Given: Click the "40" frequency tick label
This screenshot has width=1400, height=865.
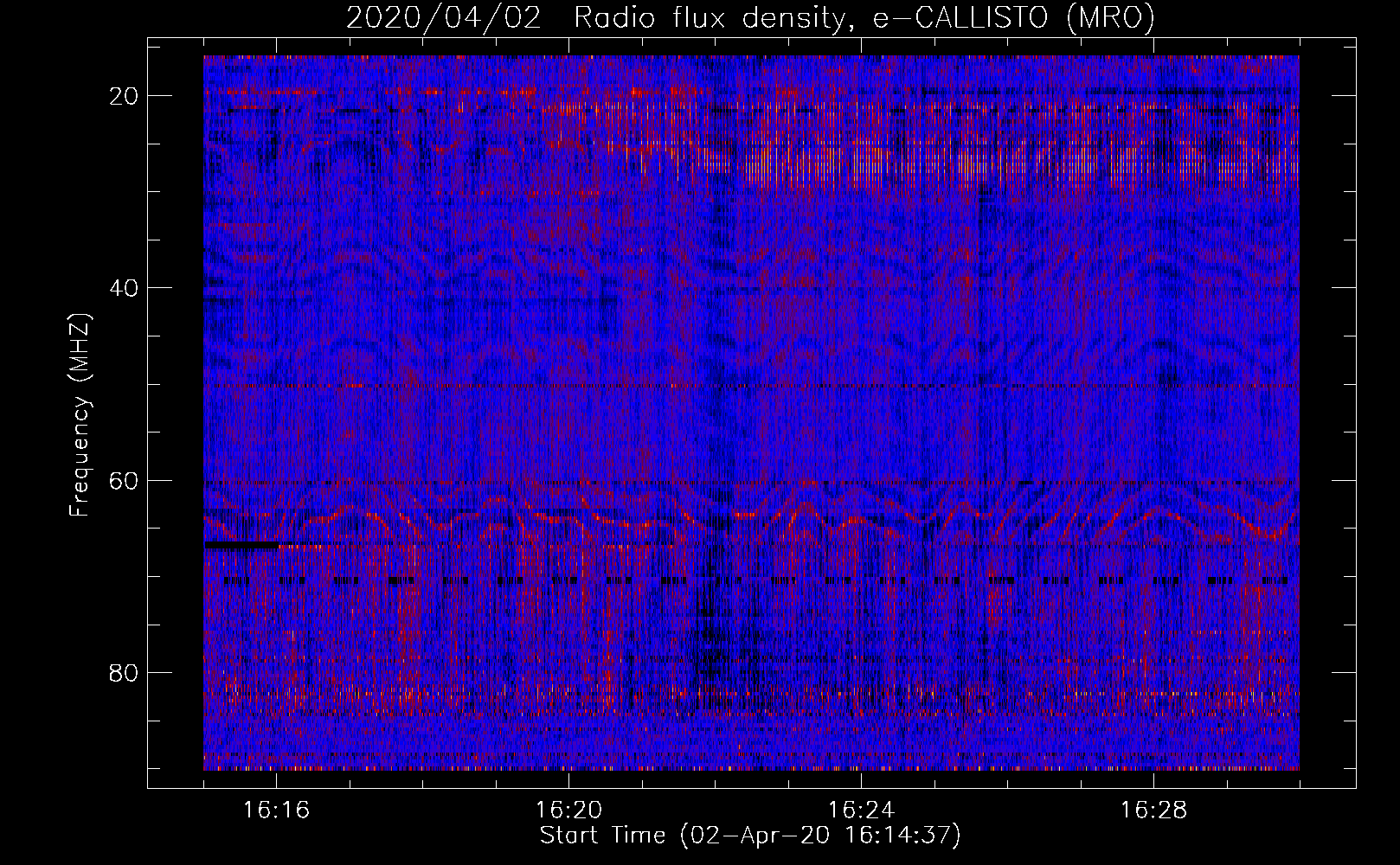Looking at the screenshot, I should pos(125,288).
